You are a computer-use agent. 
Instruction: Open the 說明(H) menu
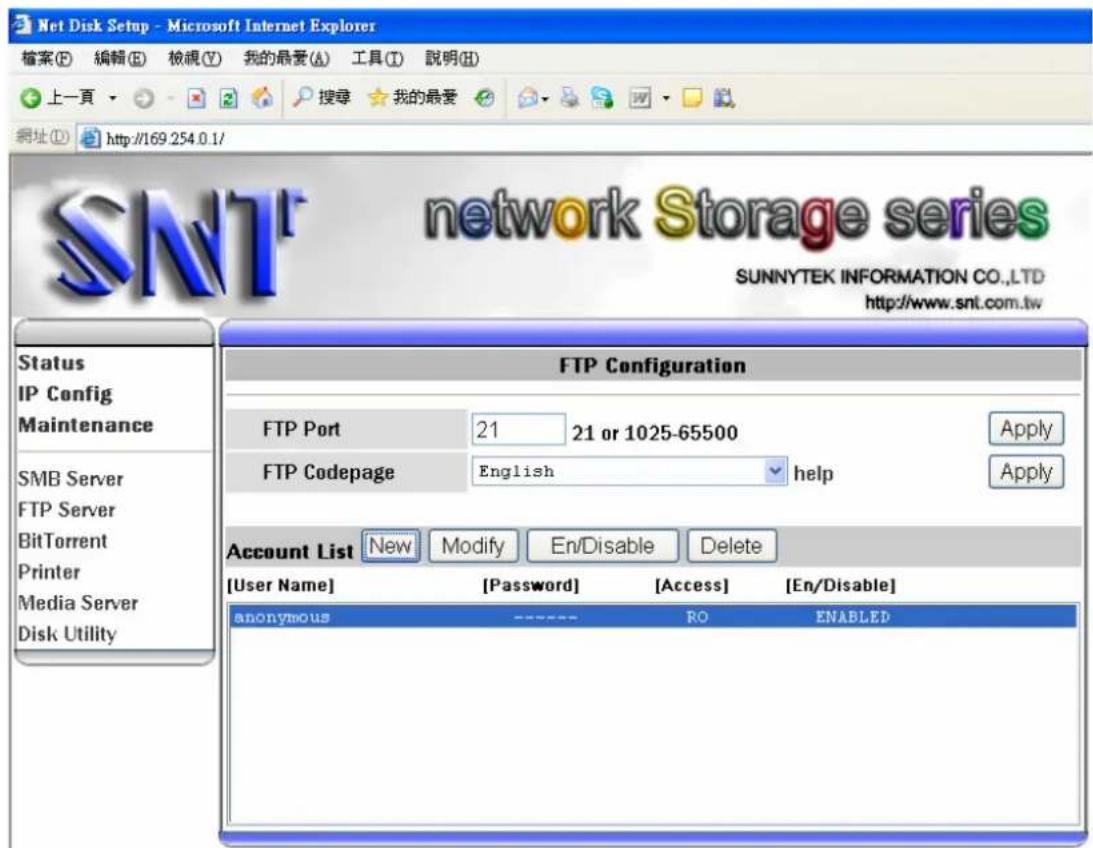452,59
